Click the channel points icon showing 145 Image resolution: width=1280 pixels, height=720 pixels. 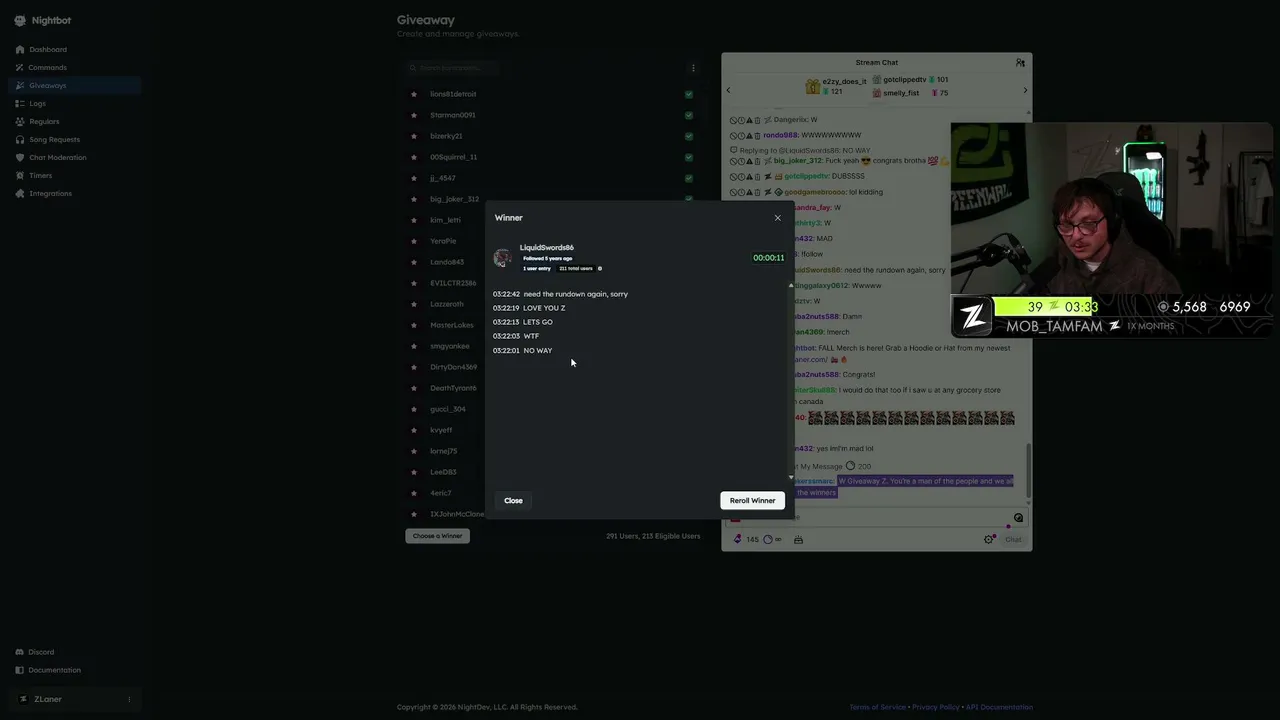point(738,539)
